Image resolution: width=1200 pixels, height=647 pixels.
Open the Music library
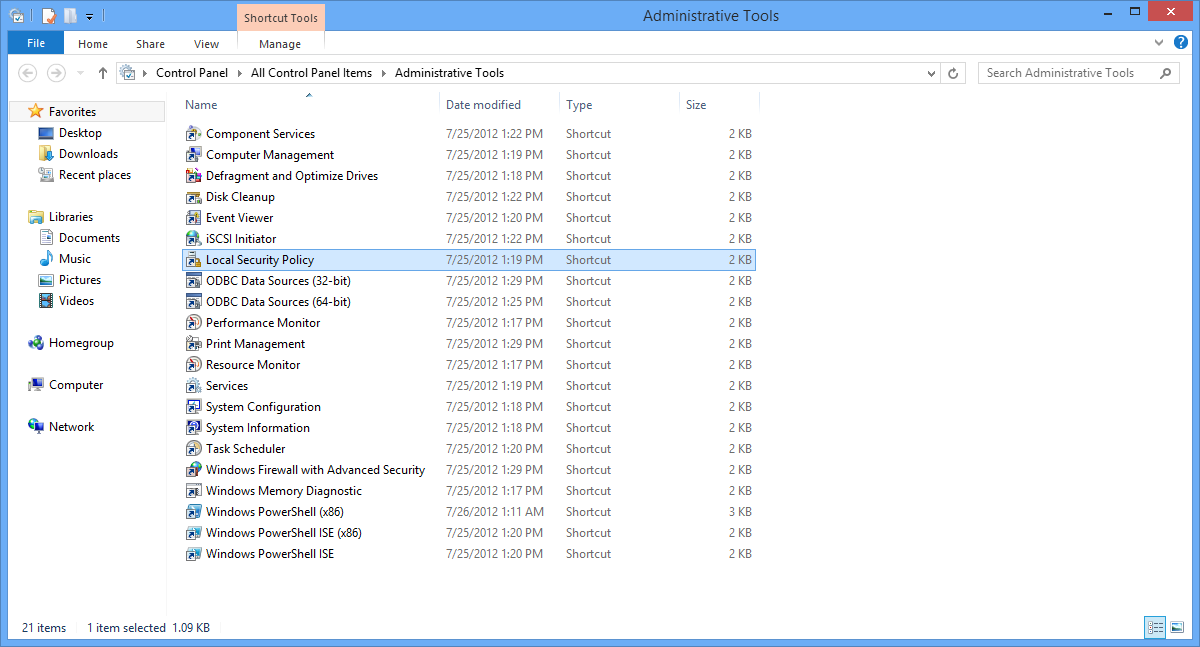point(75,259)
